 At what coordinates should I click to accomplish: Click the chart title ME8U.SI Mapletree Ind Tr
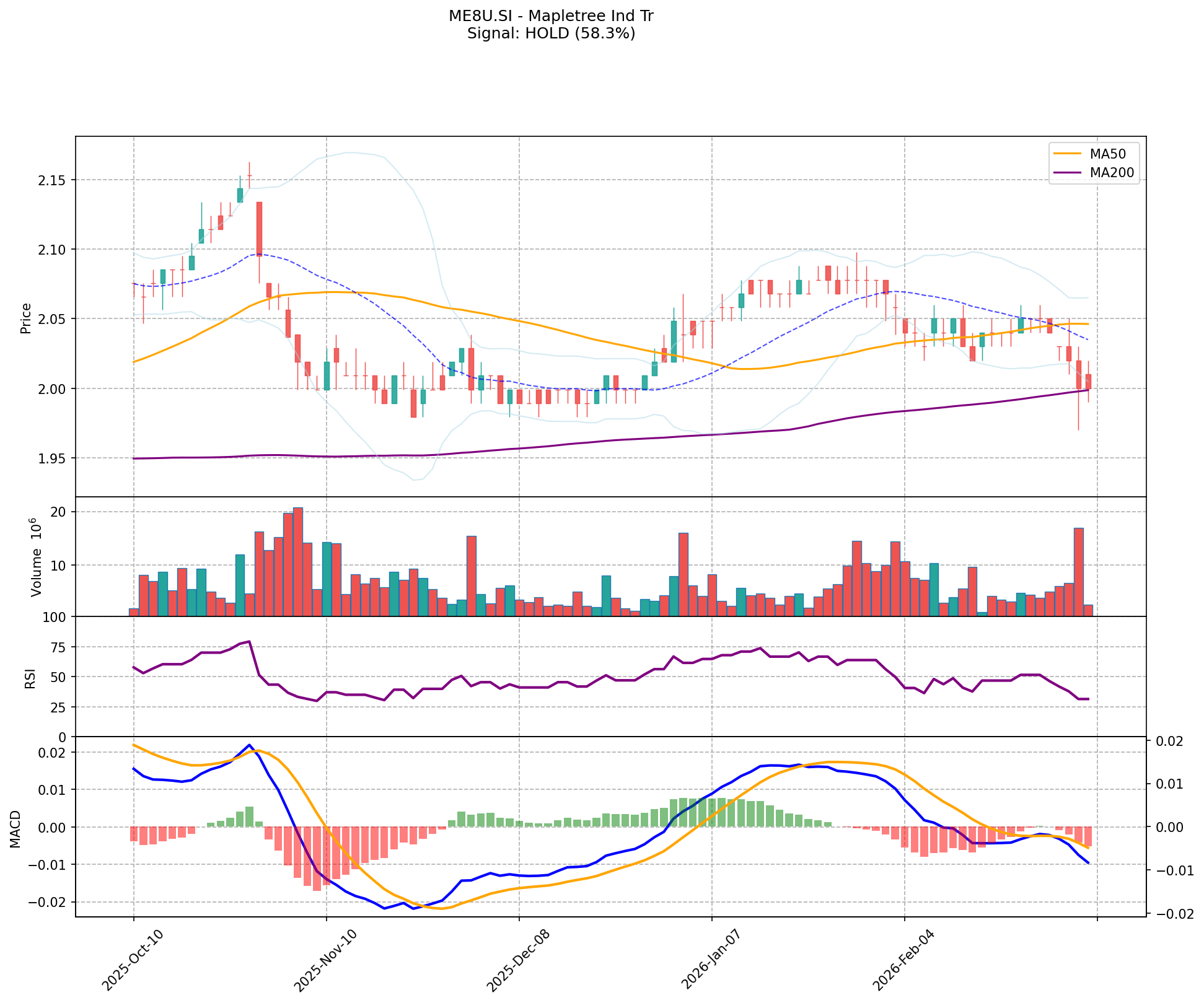point(551,16)
